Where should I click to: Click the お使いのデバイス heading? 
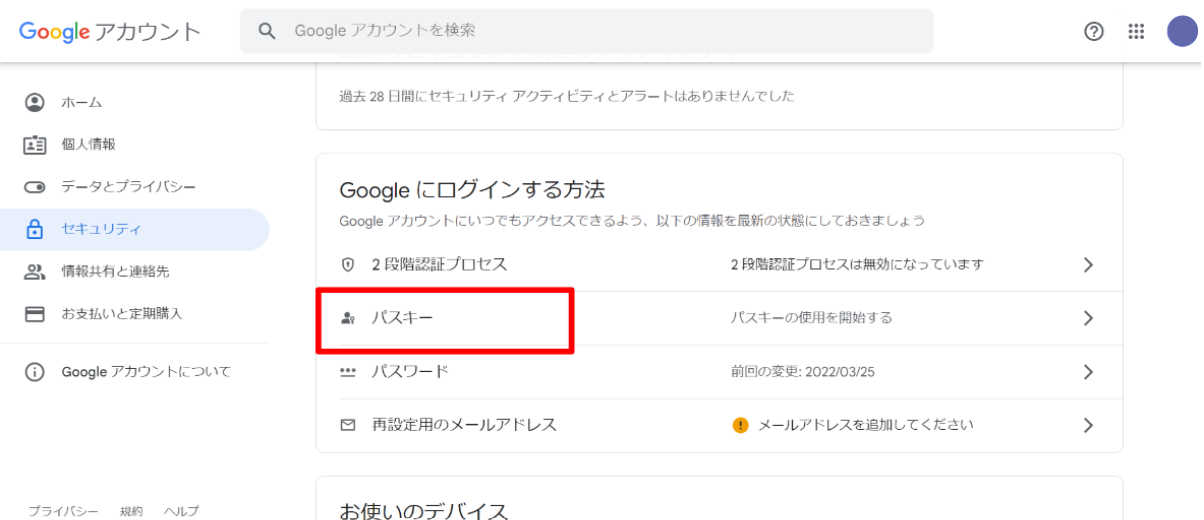tap(424, 511)
